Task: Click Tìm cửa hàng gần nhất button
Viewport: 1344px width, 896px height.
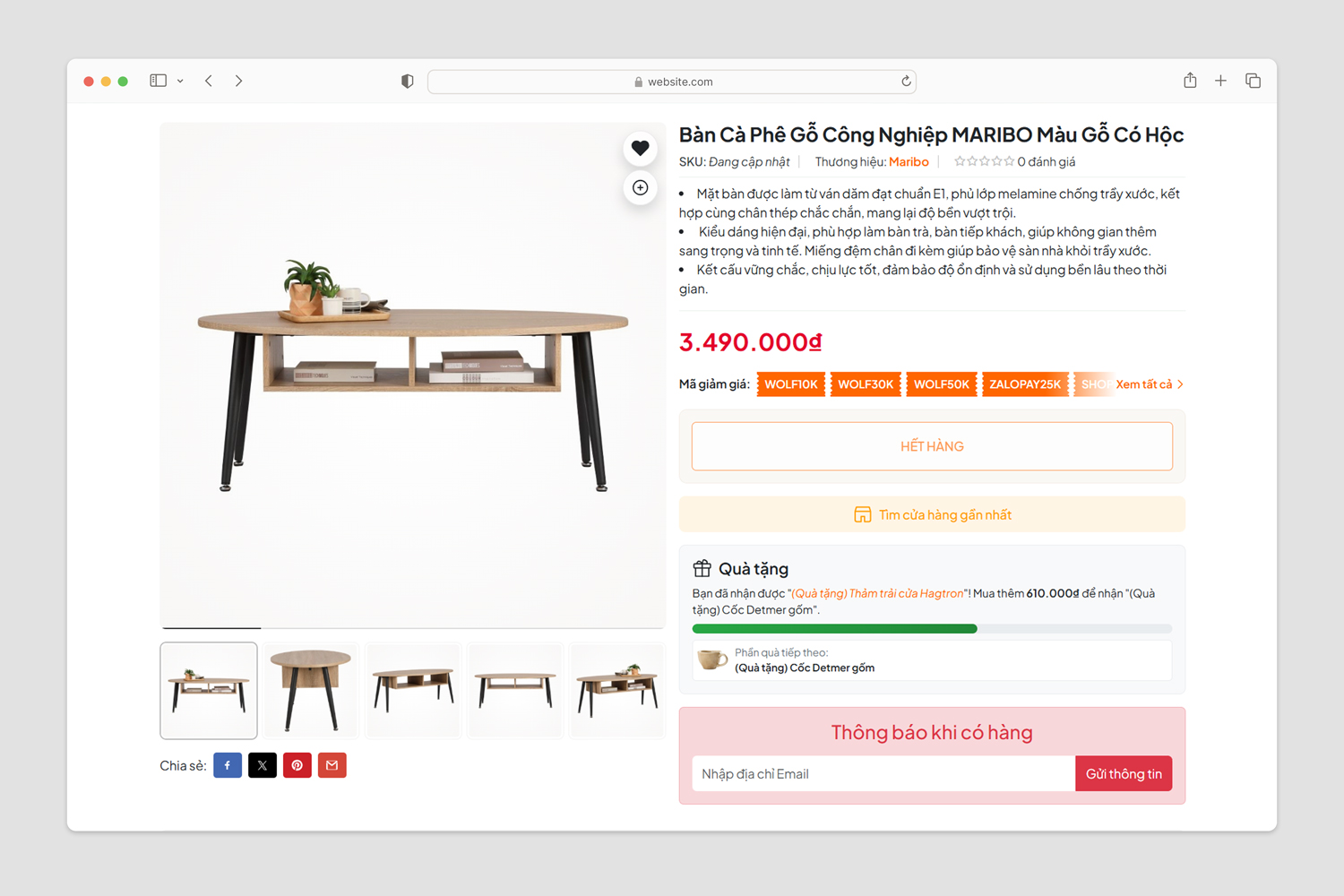Action: [932, 514]
